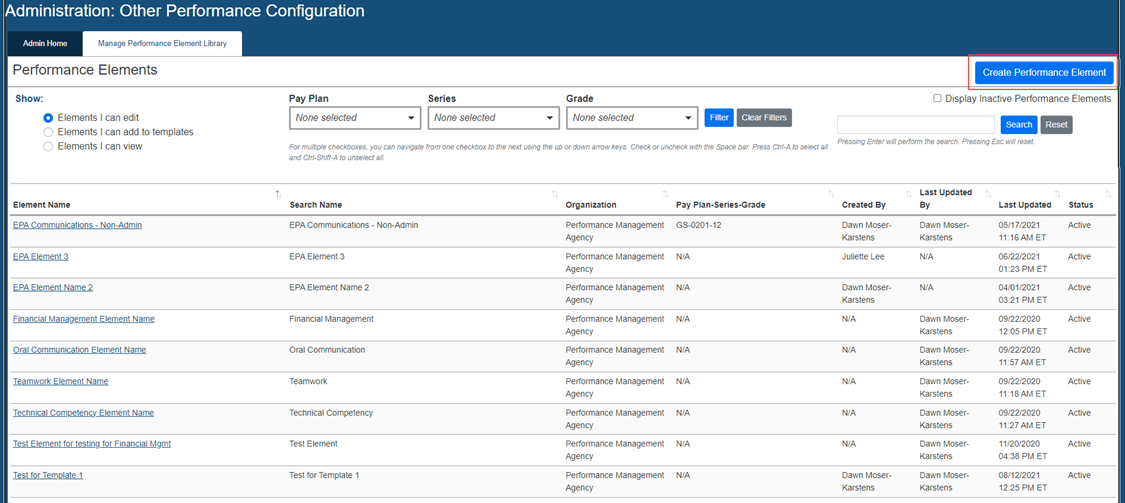Screen dimensions: 1125x503
Task: Click the 08/12/2021 12:25 PM ET date
Action: [x=1023, y=481]
